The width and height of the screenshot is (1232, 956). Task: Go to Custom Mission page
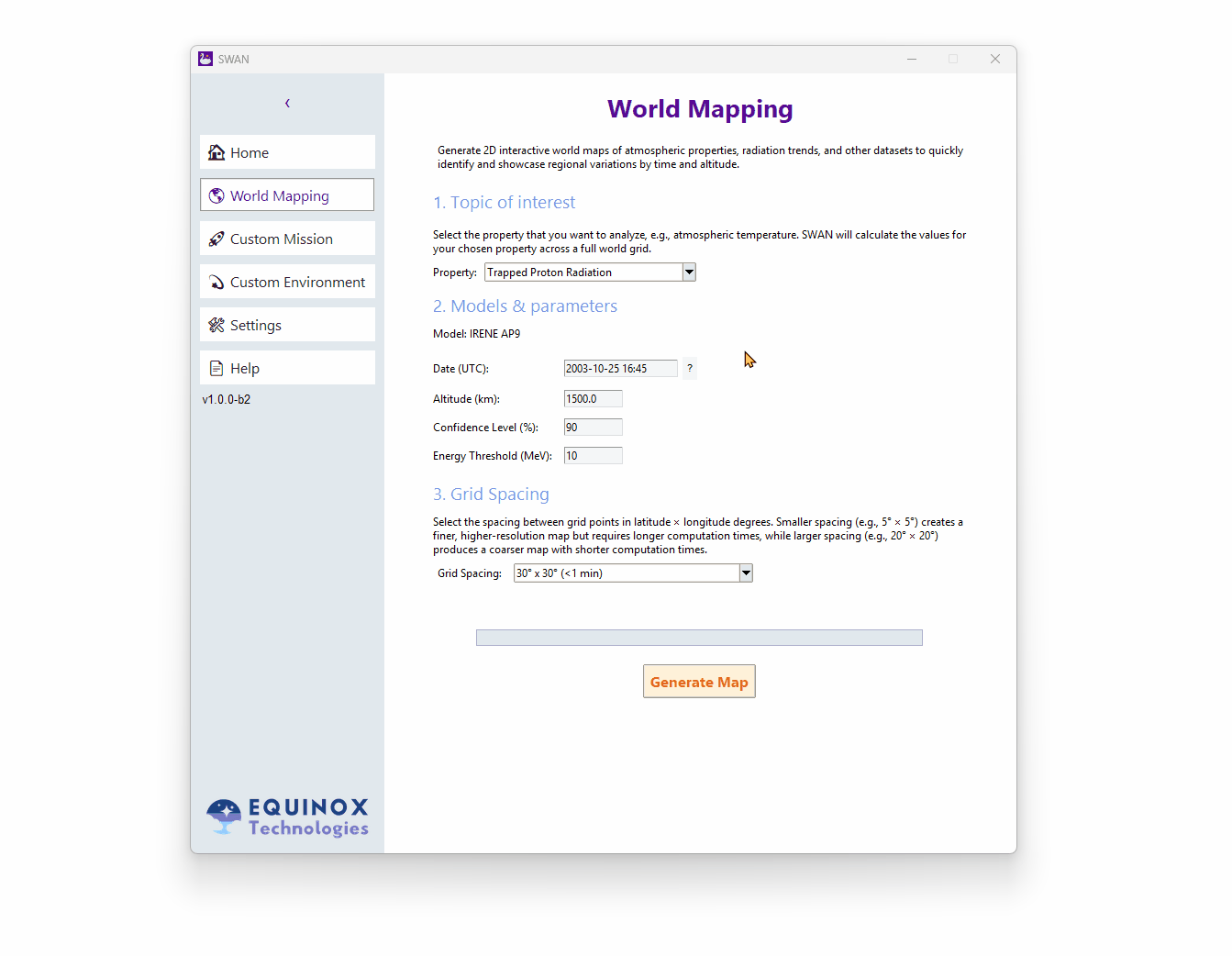coord(287,239)
